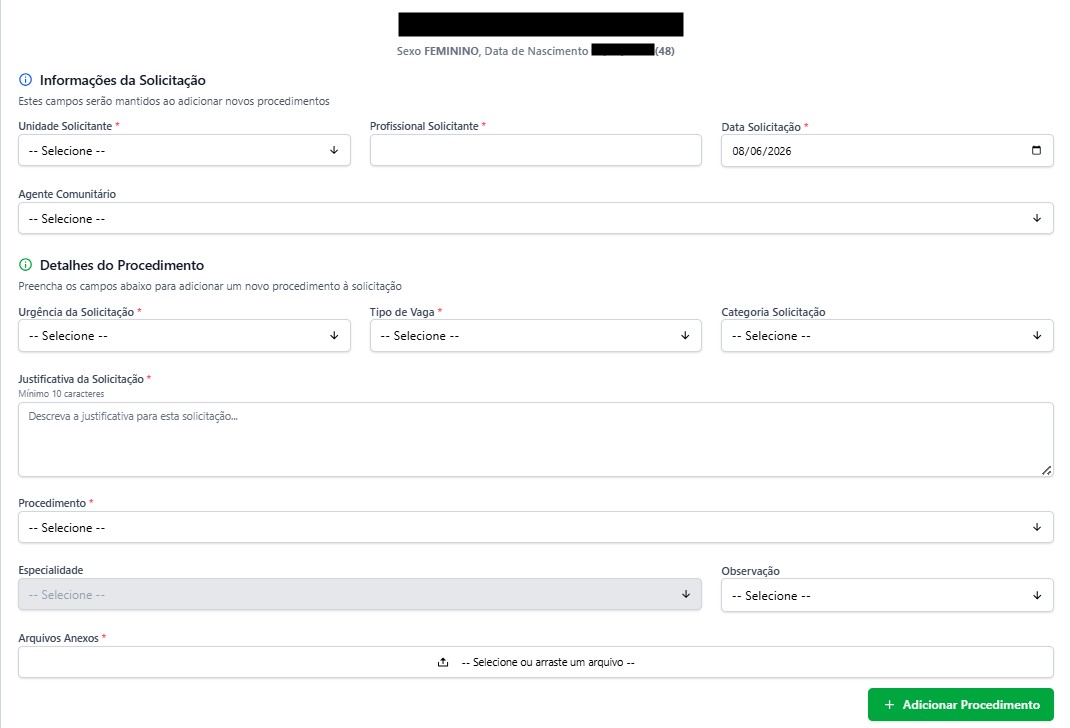Image resolution: width=1070 pixels, height=728 pixels.
Task: Click the Agente Comunitário label
Action: pyautogui.click(x=67, y=194)
